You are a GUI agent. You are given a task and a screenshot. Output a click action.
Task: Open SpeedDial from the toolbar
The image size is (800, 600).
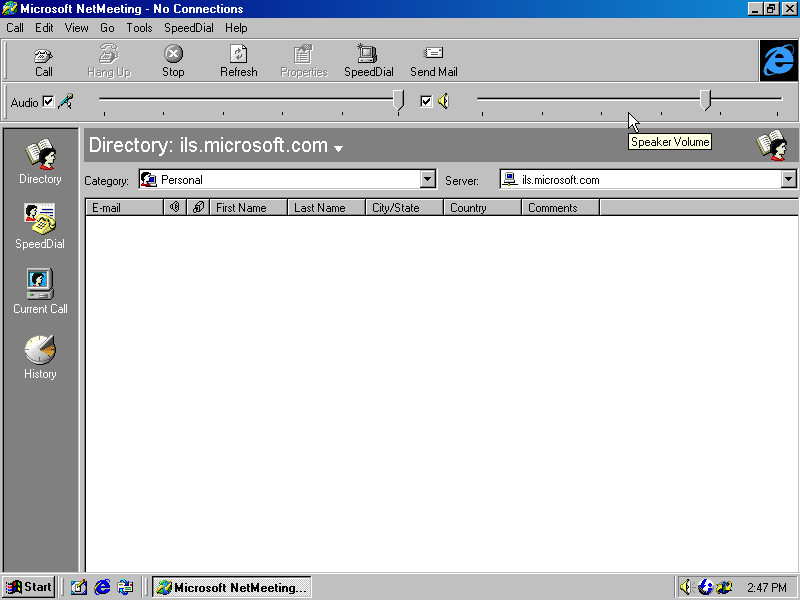coord(368,61)
